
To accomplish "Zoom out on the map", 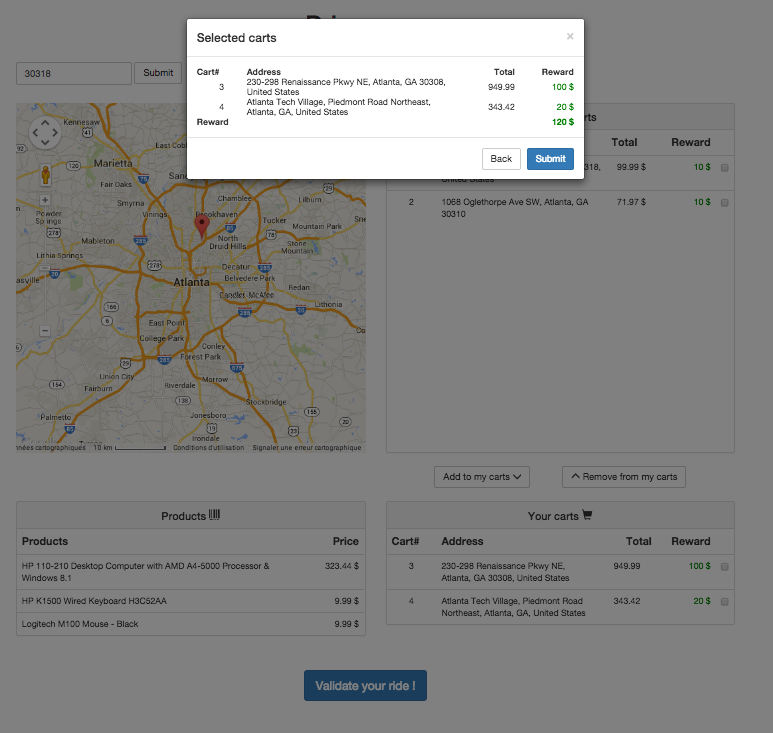I will click(x=45, y=330).
